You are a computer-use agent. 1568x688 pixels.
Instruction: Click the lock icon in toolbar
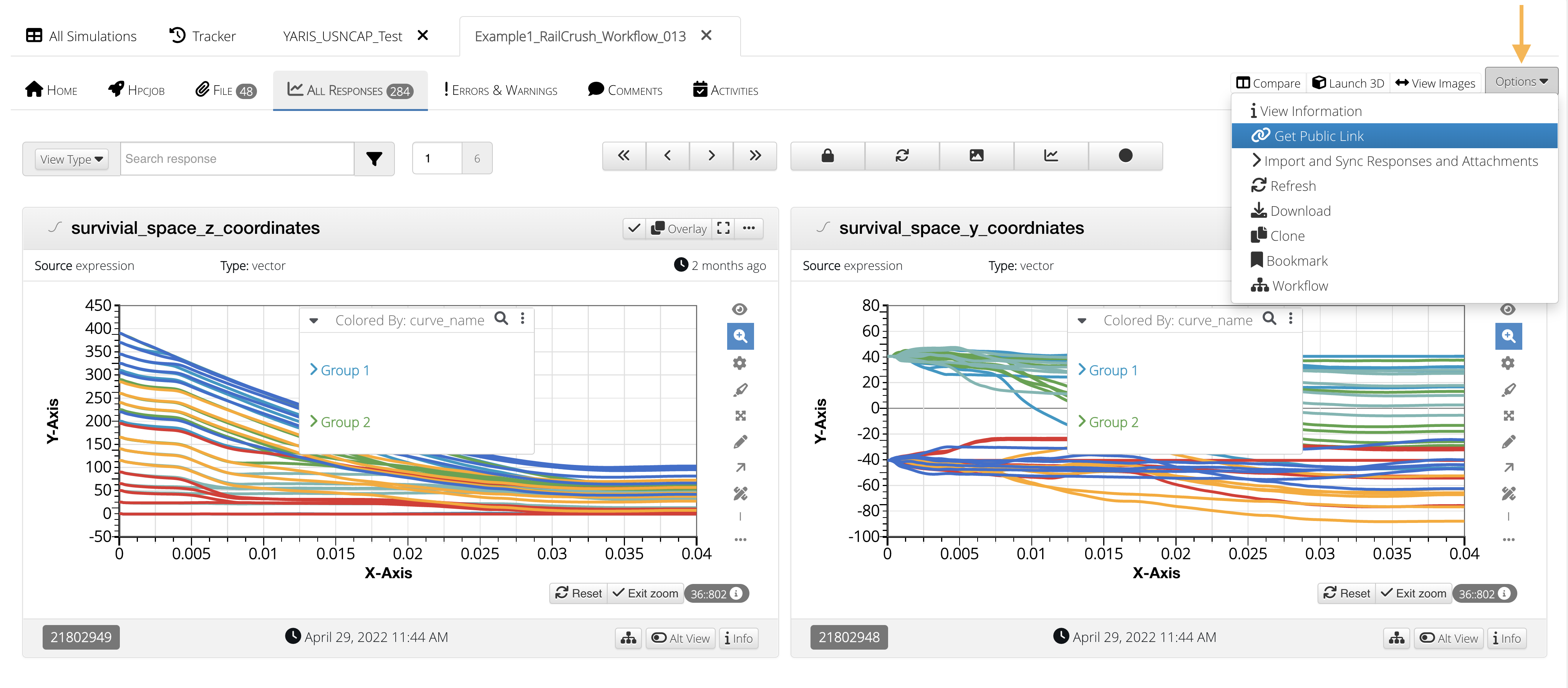pos(827,156)
